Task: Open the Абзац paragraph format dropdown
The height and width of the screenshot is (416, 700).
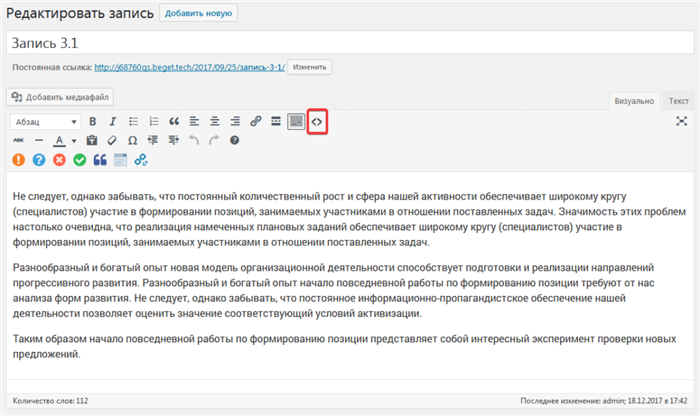Action: point(45,122)
